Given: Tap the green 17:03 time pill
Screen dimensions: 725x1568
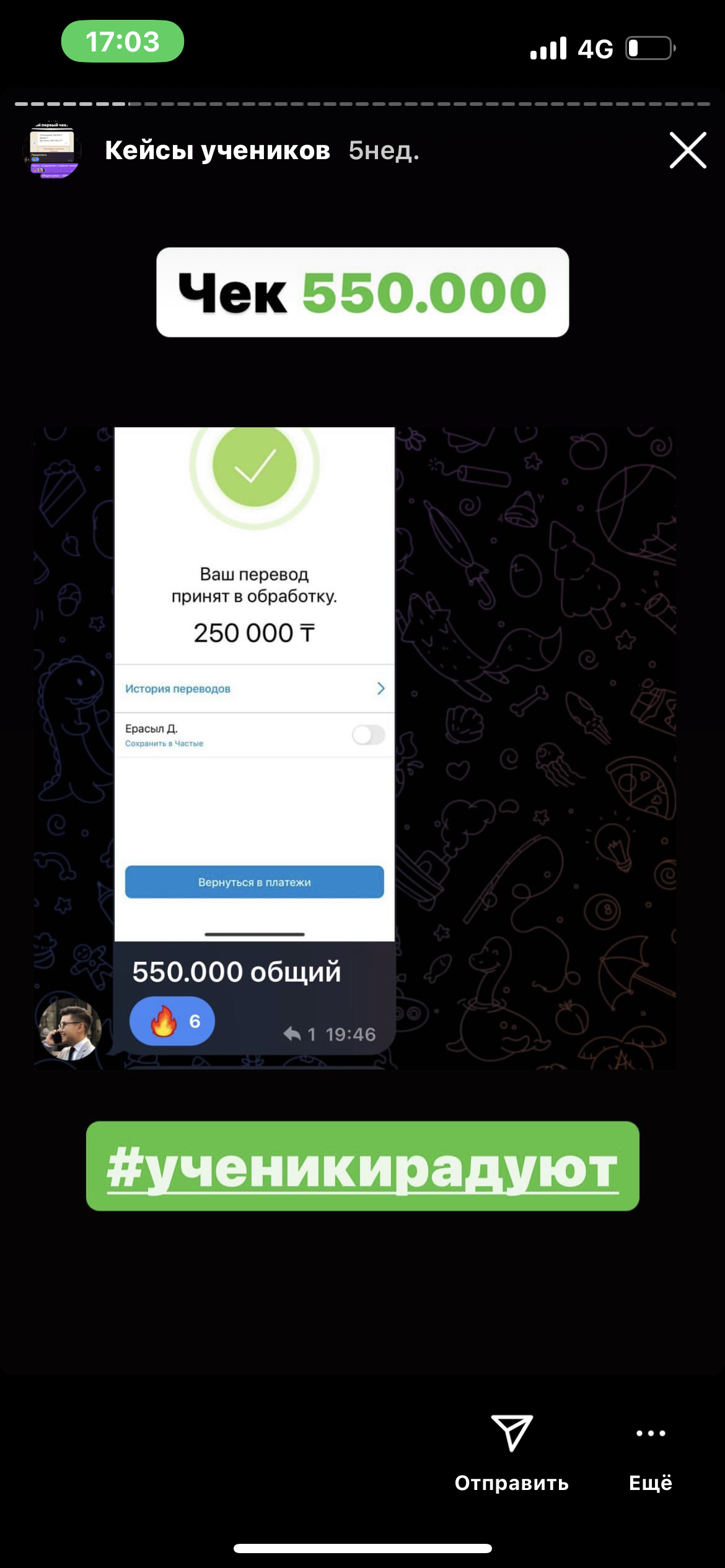Looking at the screenshot, I should 123,41.
